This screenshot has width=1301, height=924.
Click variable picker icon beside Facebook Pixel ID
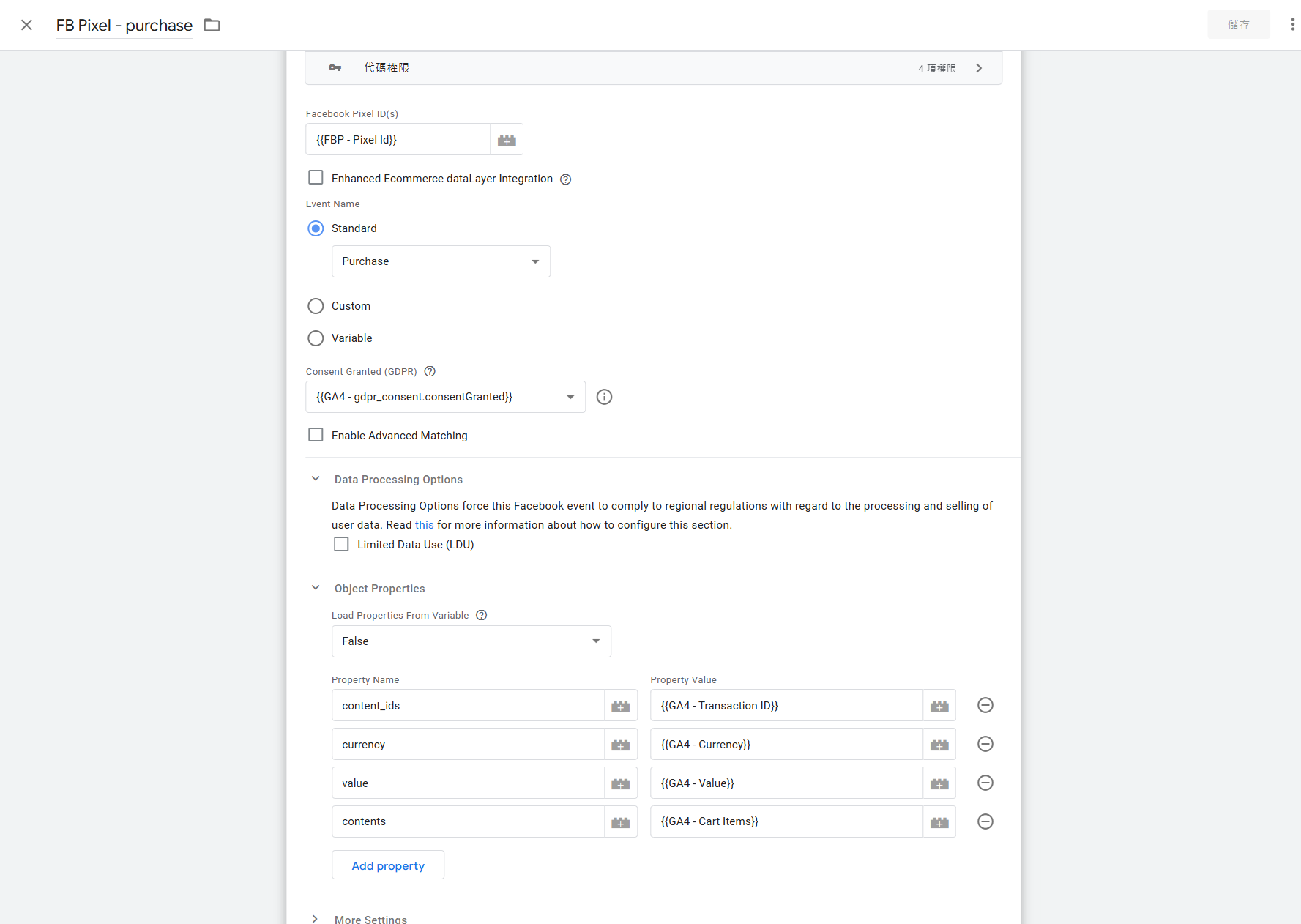tap(507, 140)
